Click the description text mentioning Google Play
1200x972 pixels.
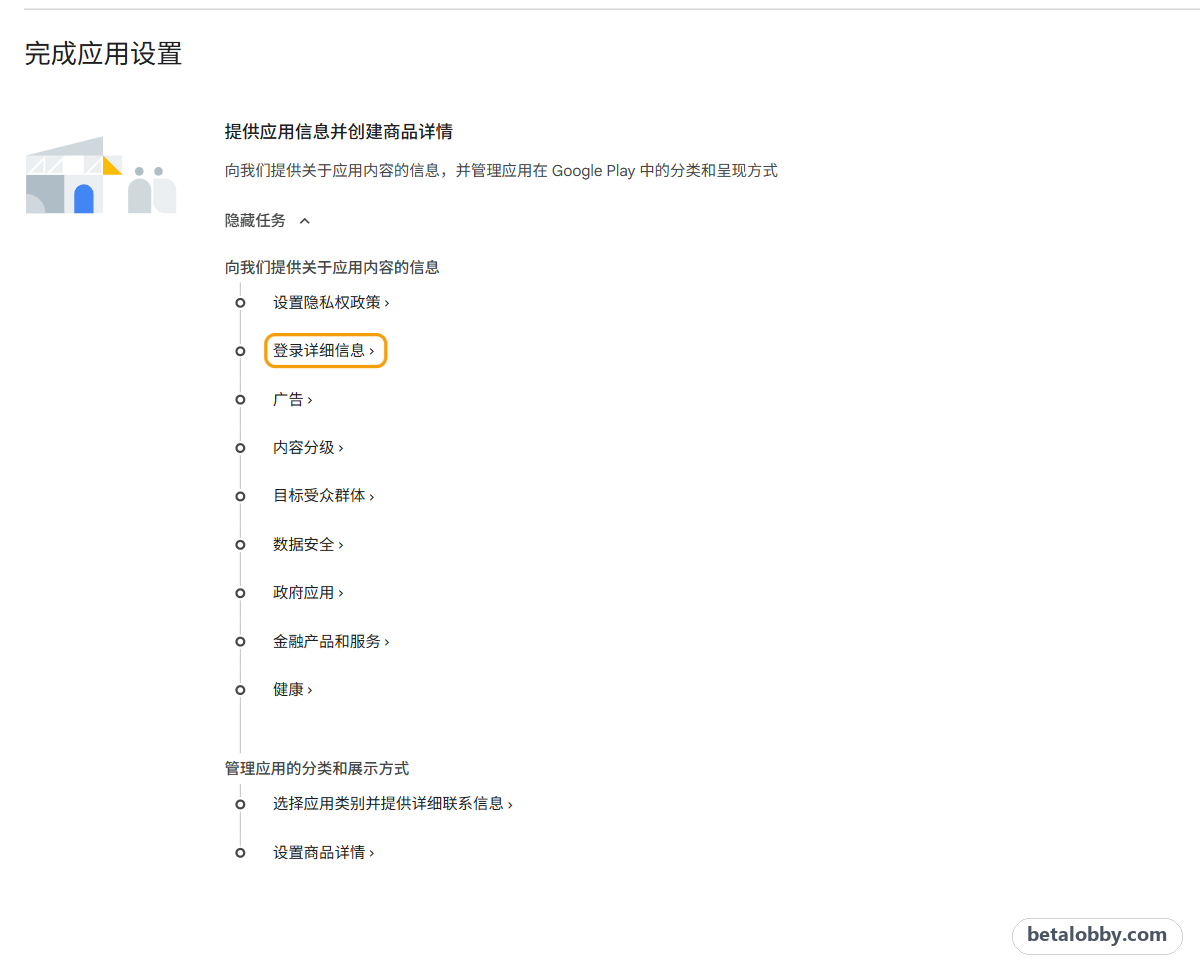(501, 171)
